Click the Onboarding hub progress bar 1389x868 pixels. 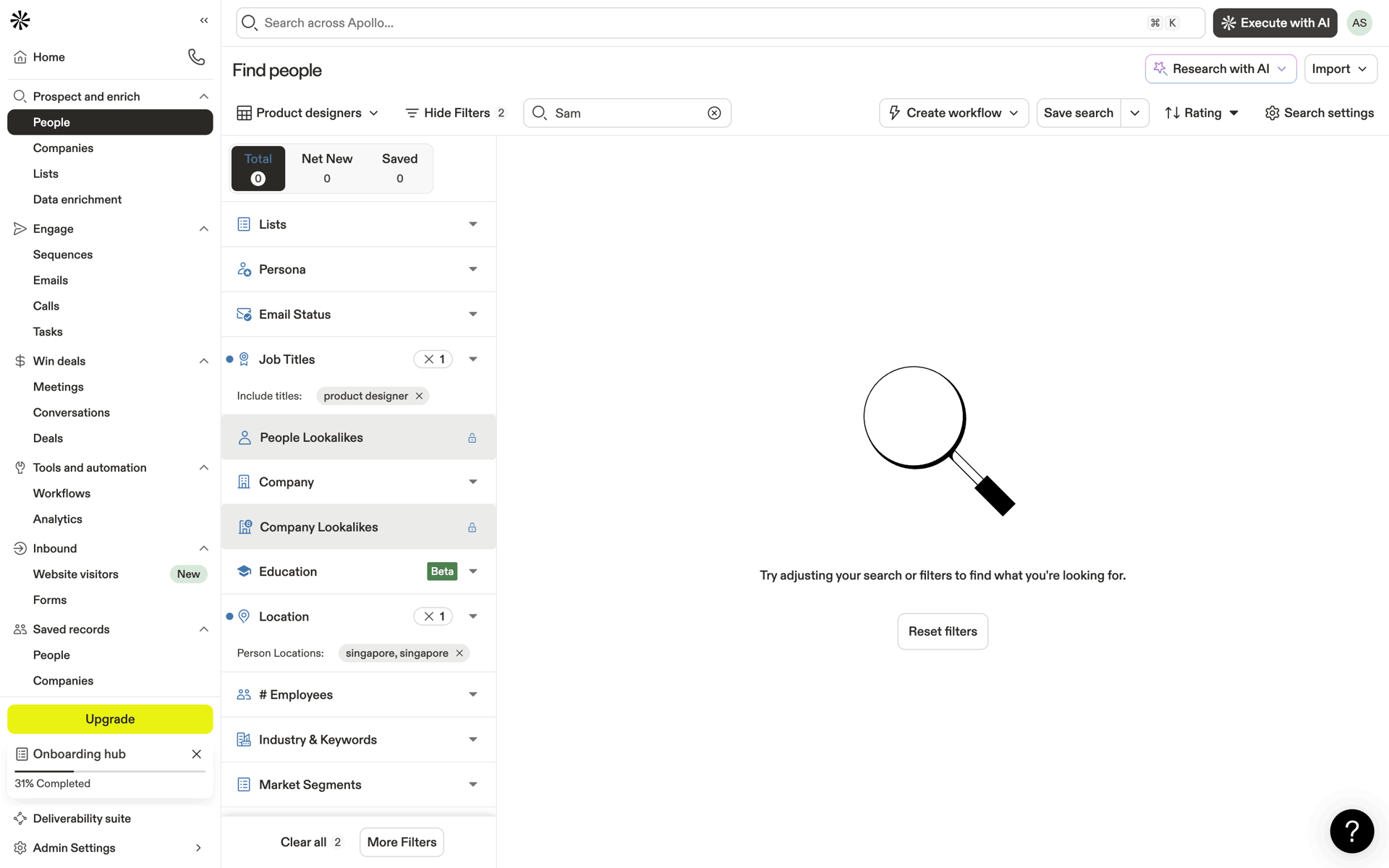click(110, 771)
